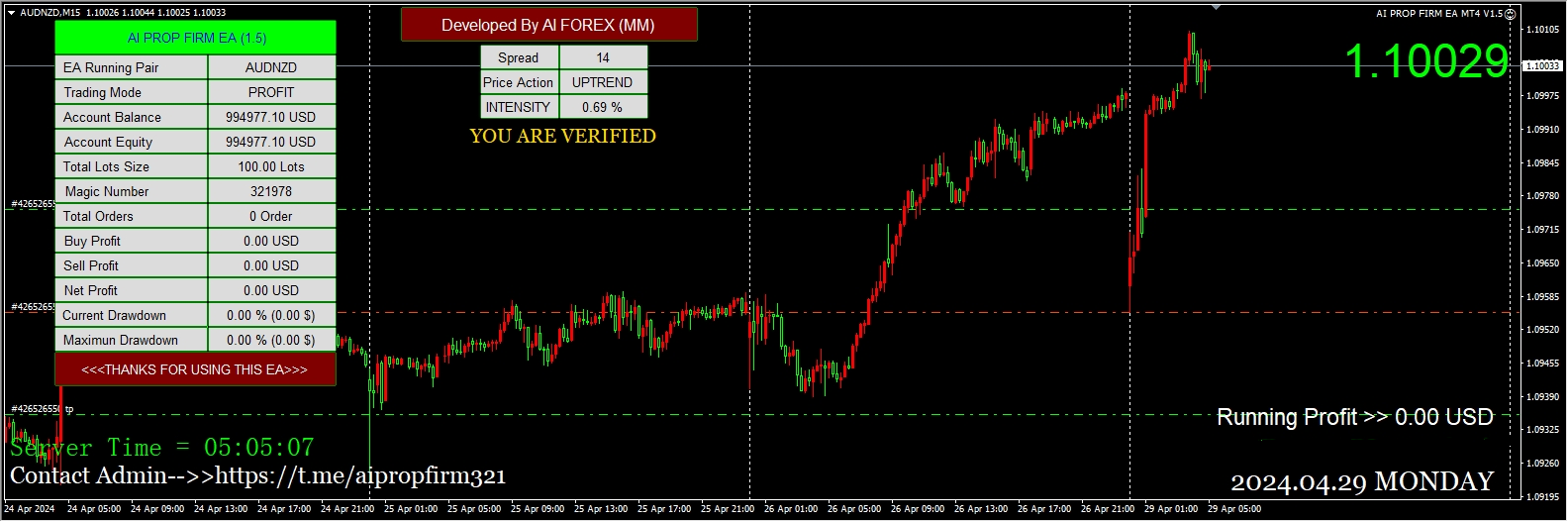Select the Magic Number 321978 field
The image size is (1568, 522).
(271, 191)
